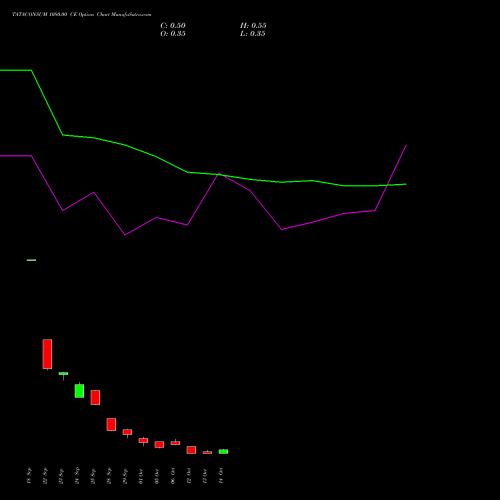The image size is (500, 500).
Task: Click the 29 Sep date label
Action: click(x=125, y=476)
